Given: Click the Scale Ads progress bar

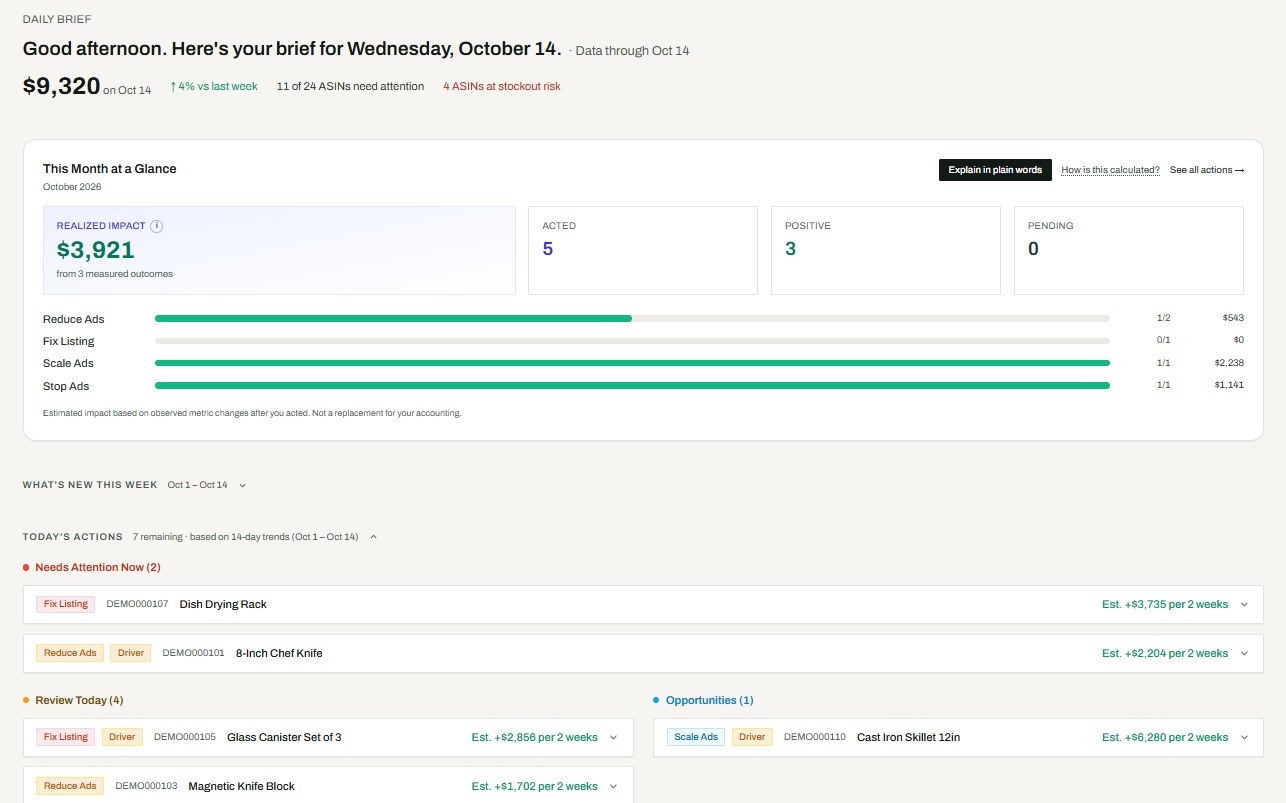Looking at the screenshot, I should tap(632, 363).
